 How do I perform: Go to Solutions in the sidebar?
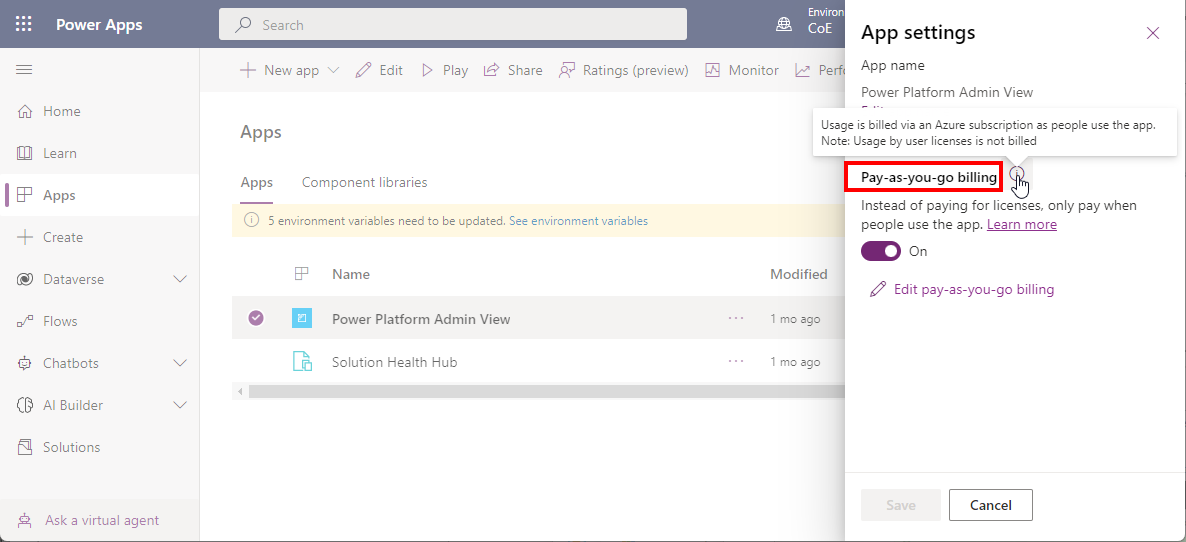[x=71, y=447]
